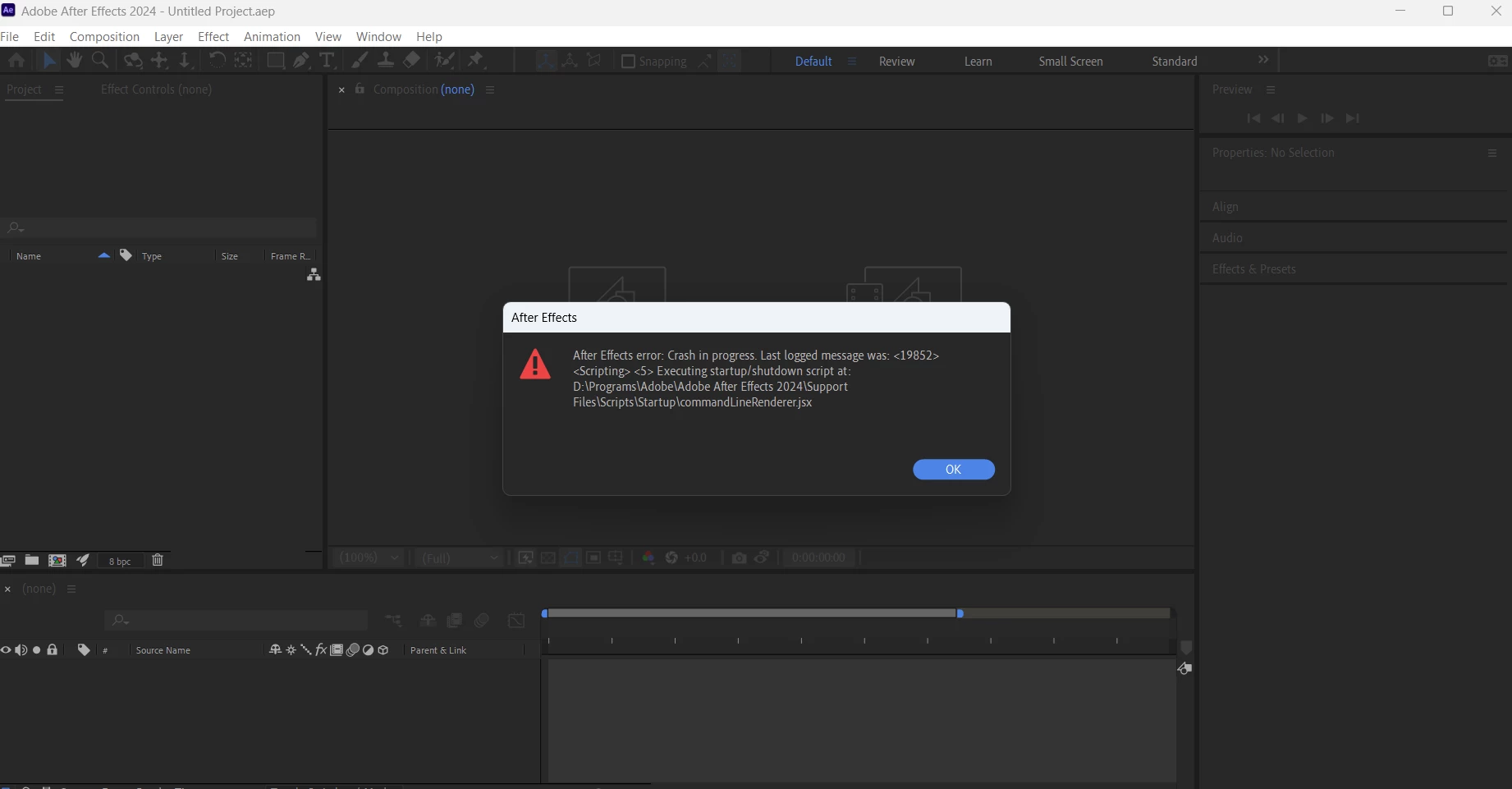Click the timeline layer search field
1512x789 pixels.
pyautogui.click(x=236, y=620)
